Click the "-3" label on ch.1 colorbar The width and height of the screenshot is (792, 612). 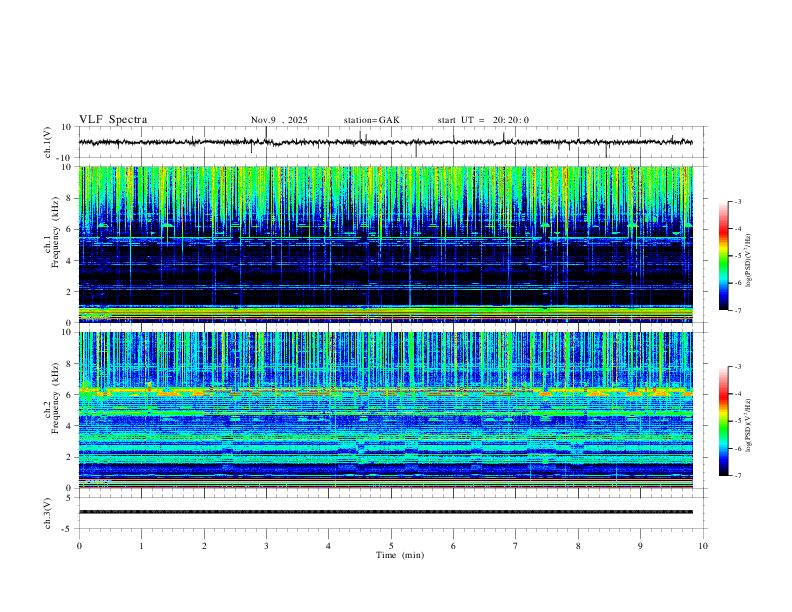737,202
